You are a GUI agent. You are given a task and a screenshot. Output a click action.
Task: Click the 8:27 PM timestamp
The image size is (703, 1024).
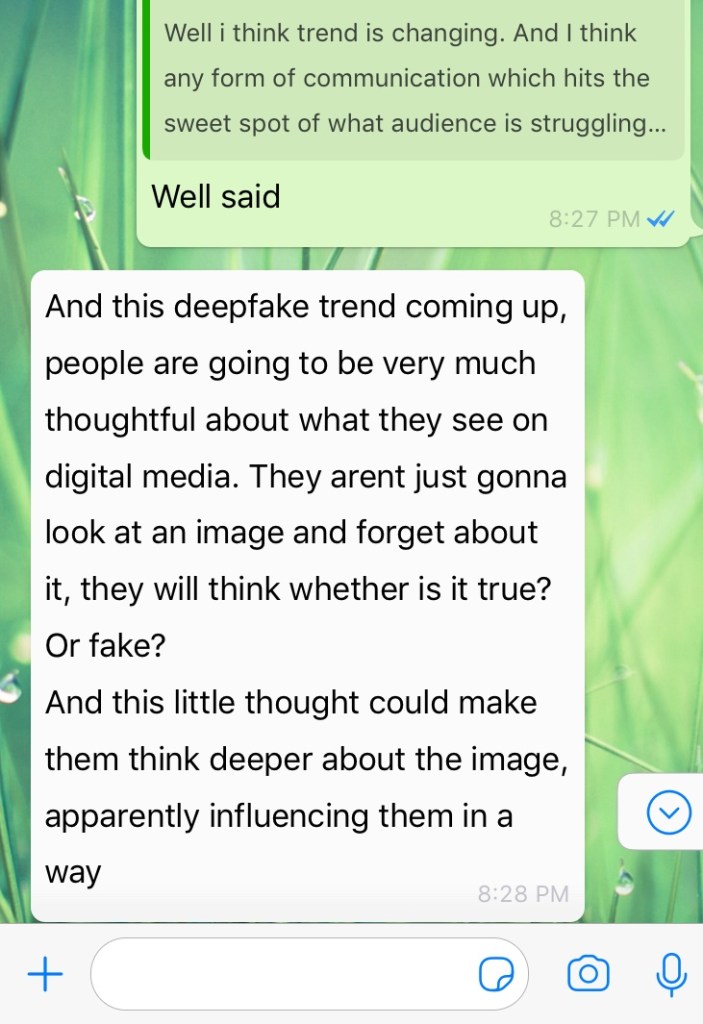tap(594, 219)
